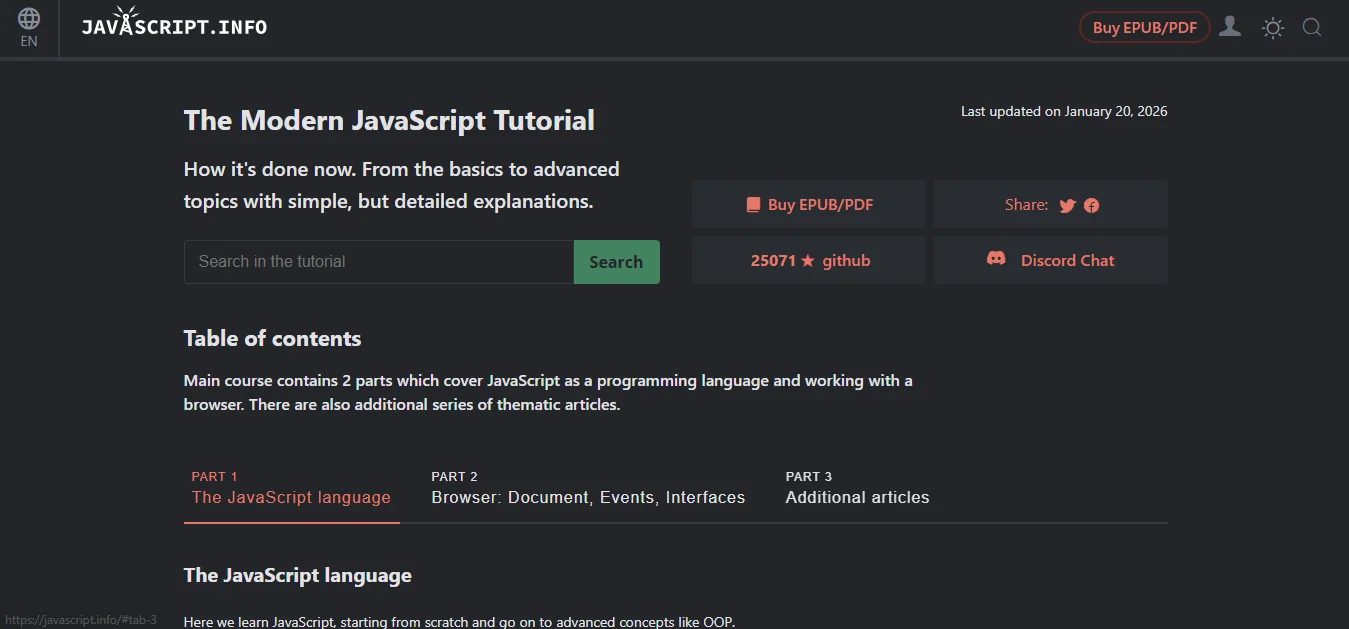Viewport: 1349px width, 629px height.
Task: Visit the github repository link
Action: click(x=845, y=260)
